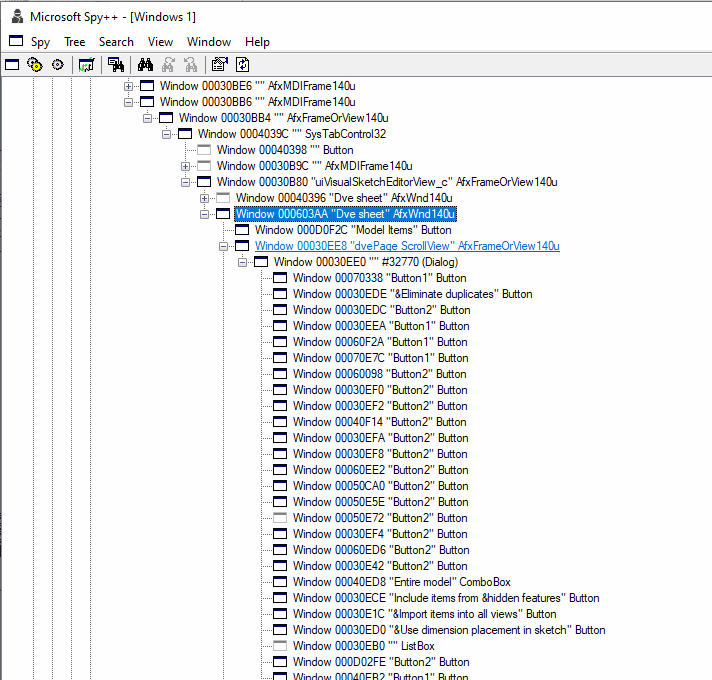Collapse Window 00030BB4 AfxFrameOrView140u node
Viewport: 712px width, 680px height.
(148, 118)
